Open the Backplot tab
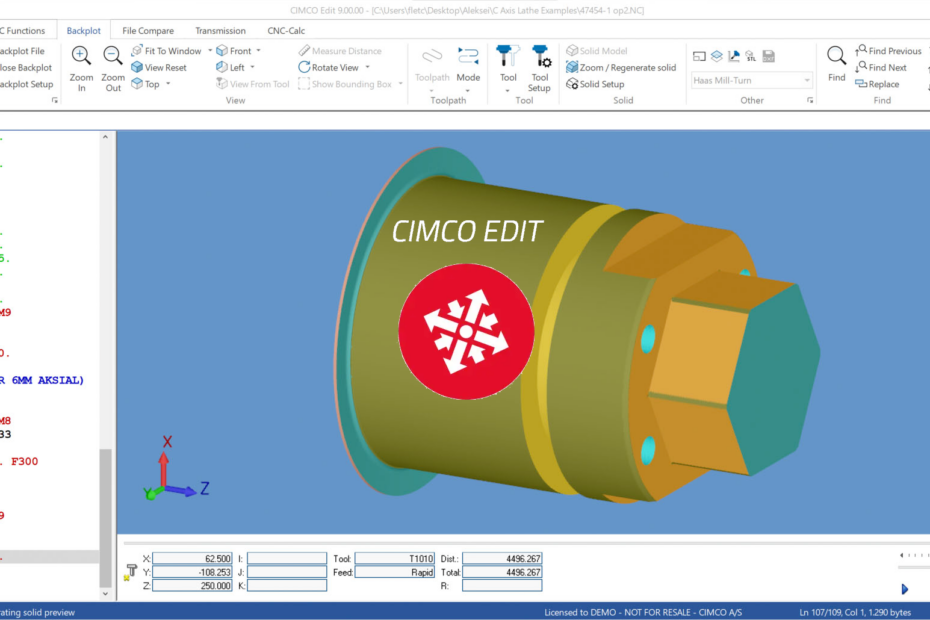 [x=84, y=30]
